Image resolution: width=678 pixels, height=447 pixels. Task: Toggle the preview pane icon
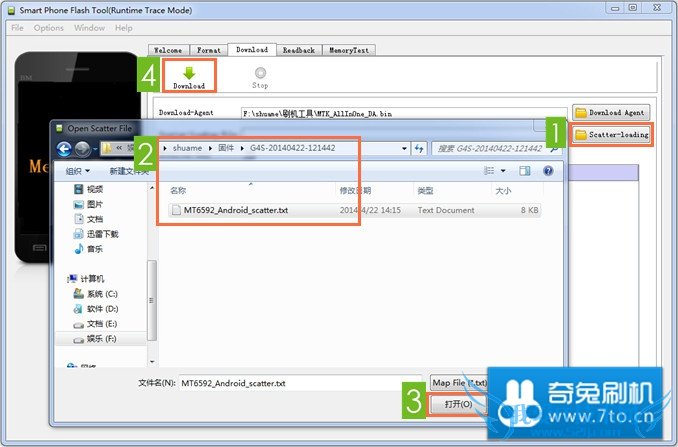pos(524,171)
